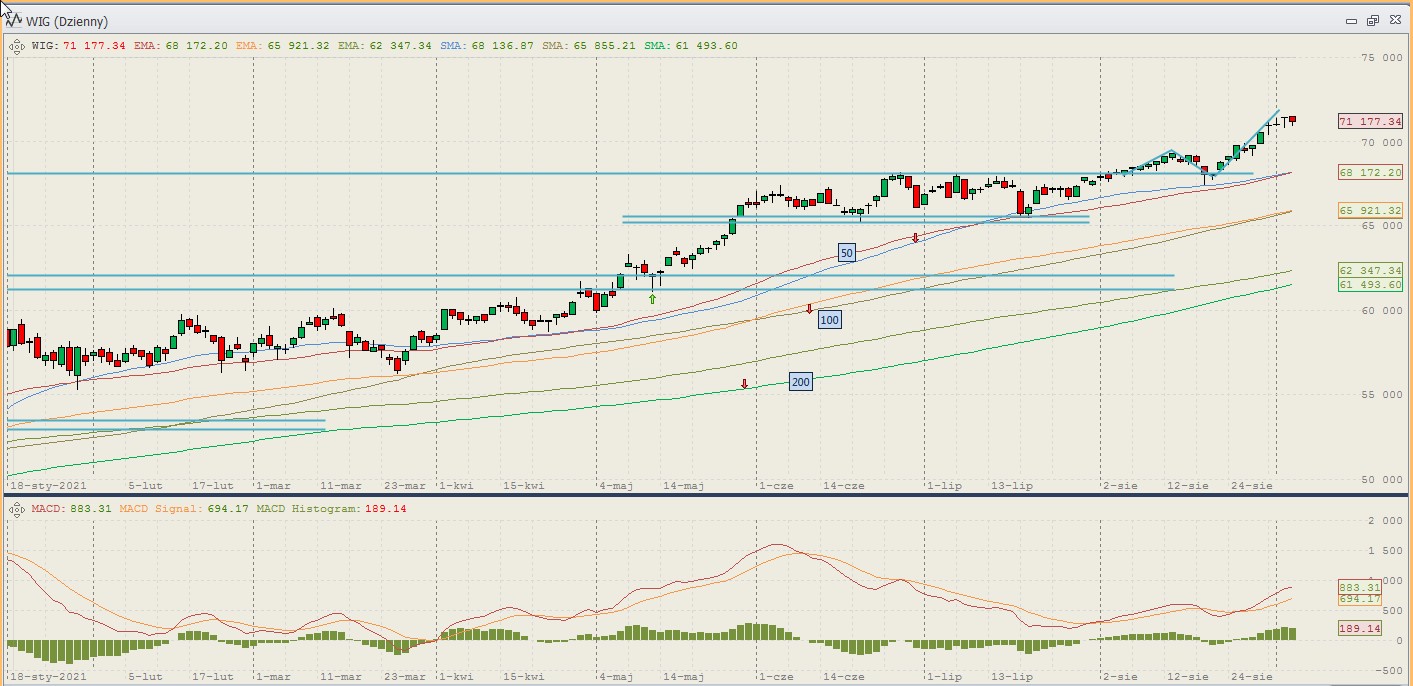The height and width of the screenshot is (686, 1413).
Task: Click the "100" moving average label
Action: (x=829, y=320)
